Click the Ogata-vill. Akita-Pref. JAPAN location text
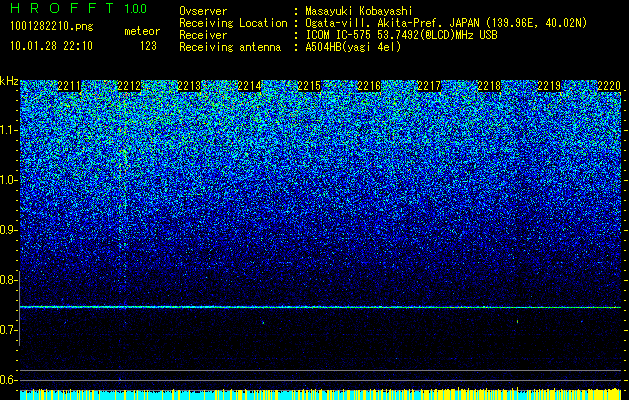Viewport: 629px width, 400px height. pyautogui.click(x=445, y=23)
